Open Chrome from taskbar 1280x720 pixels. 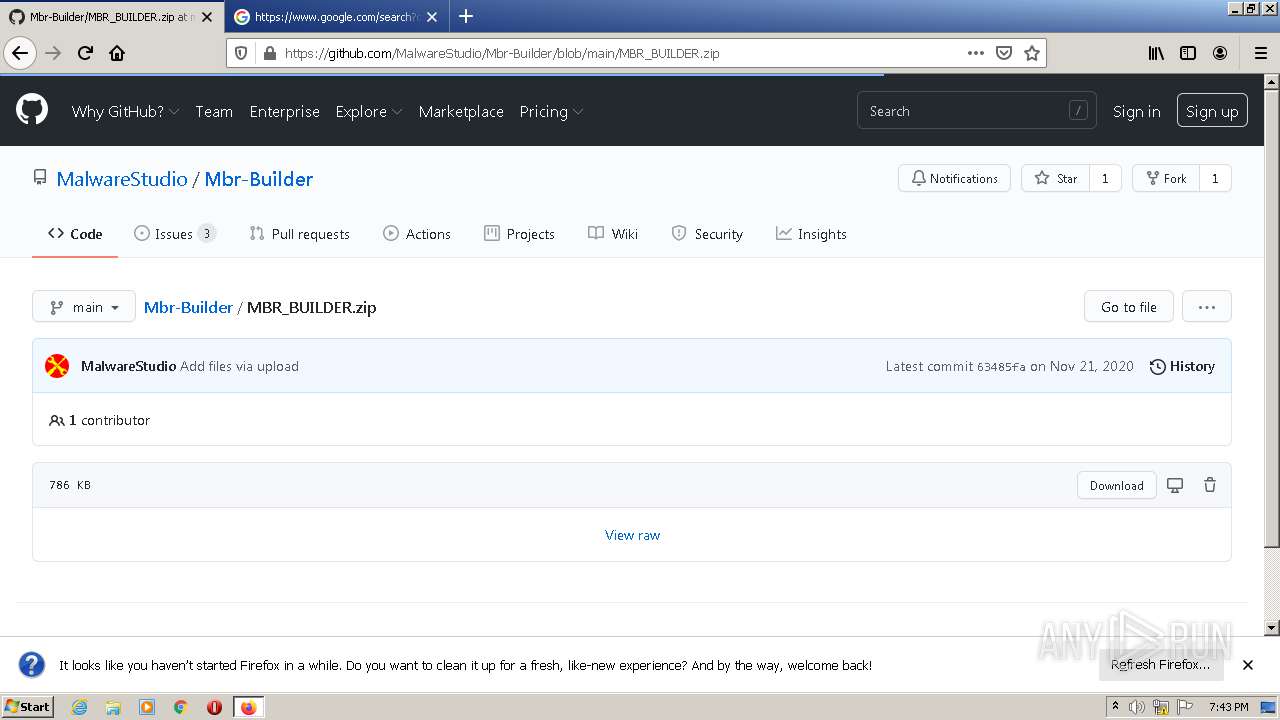(x=180, y=707)
